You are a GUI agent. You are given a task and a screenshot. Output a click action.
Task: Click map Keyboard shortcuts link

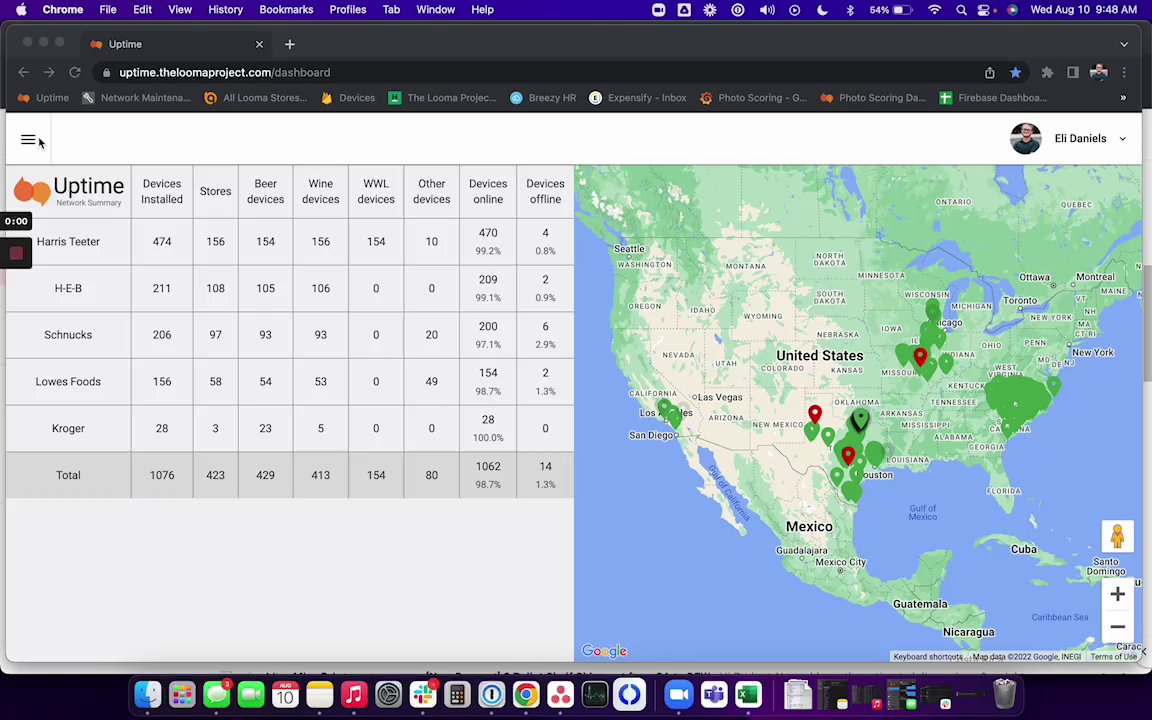point(927,657)
